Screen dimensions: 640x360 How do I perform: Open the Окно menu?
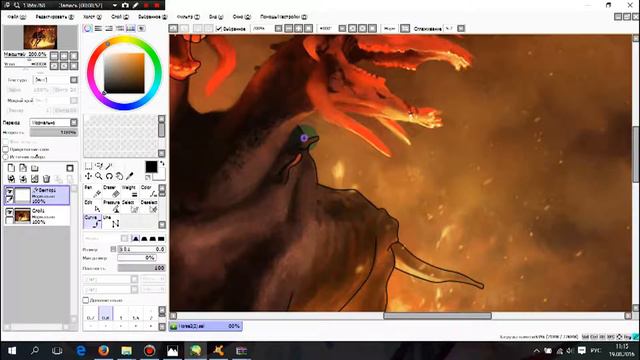241,17
